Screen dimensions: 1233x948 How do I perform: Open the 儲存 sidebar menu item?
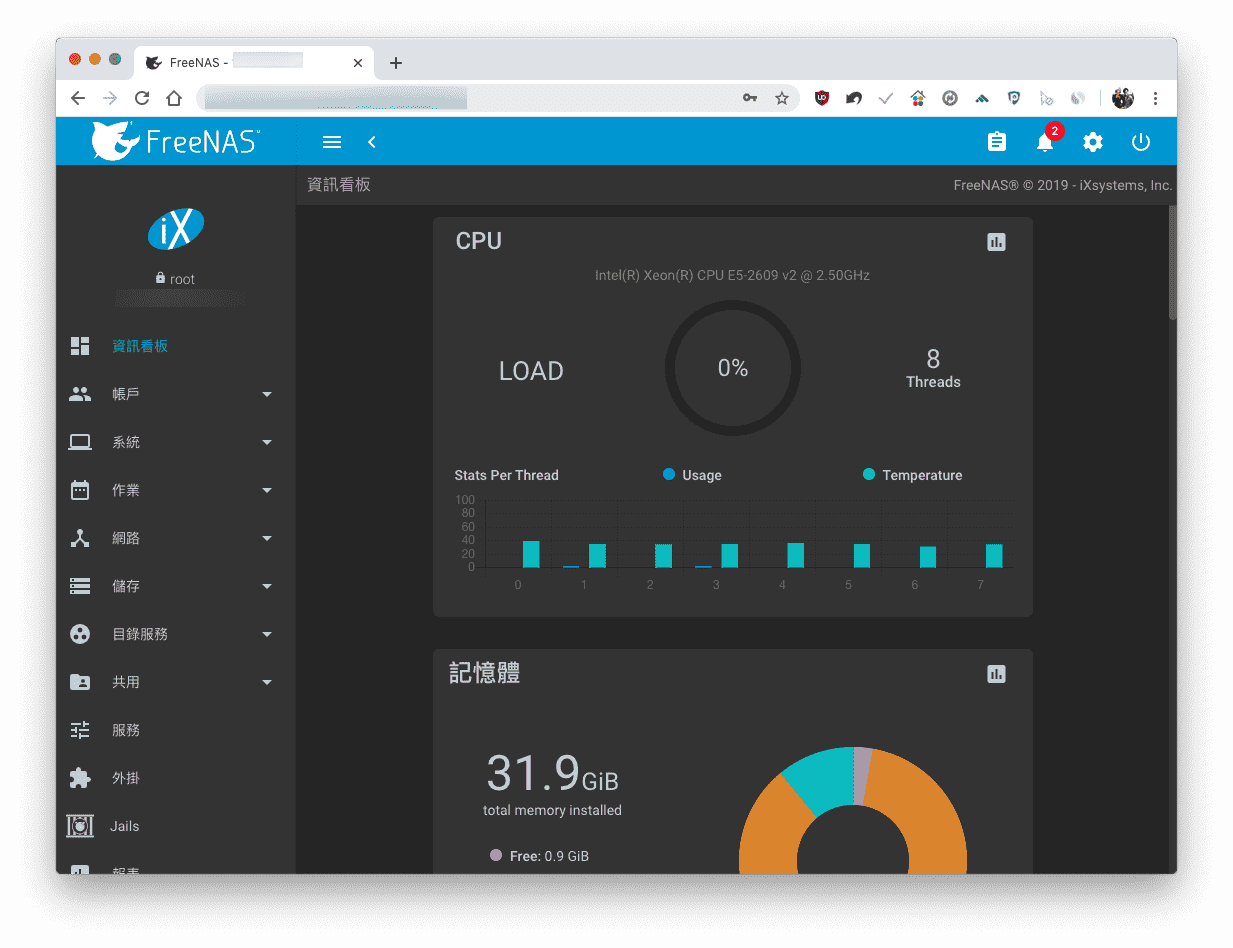tap(176, 586)
